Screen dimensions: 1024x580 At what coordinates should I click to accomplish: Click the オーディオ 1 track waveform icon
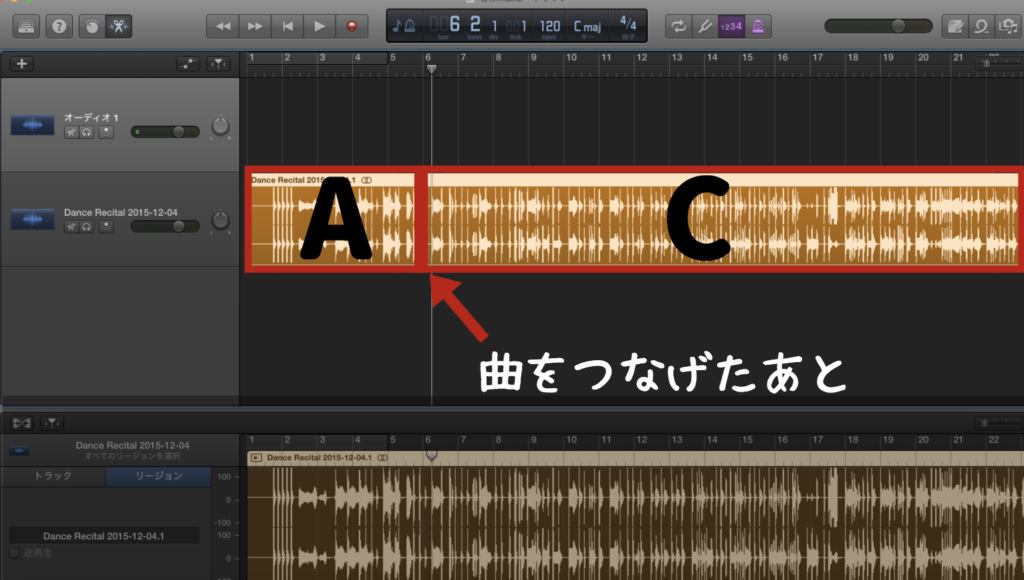(x=32, y=125)
